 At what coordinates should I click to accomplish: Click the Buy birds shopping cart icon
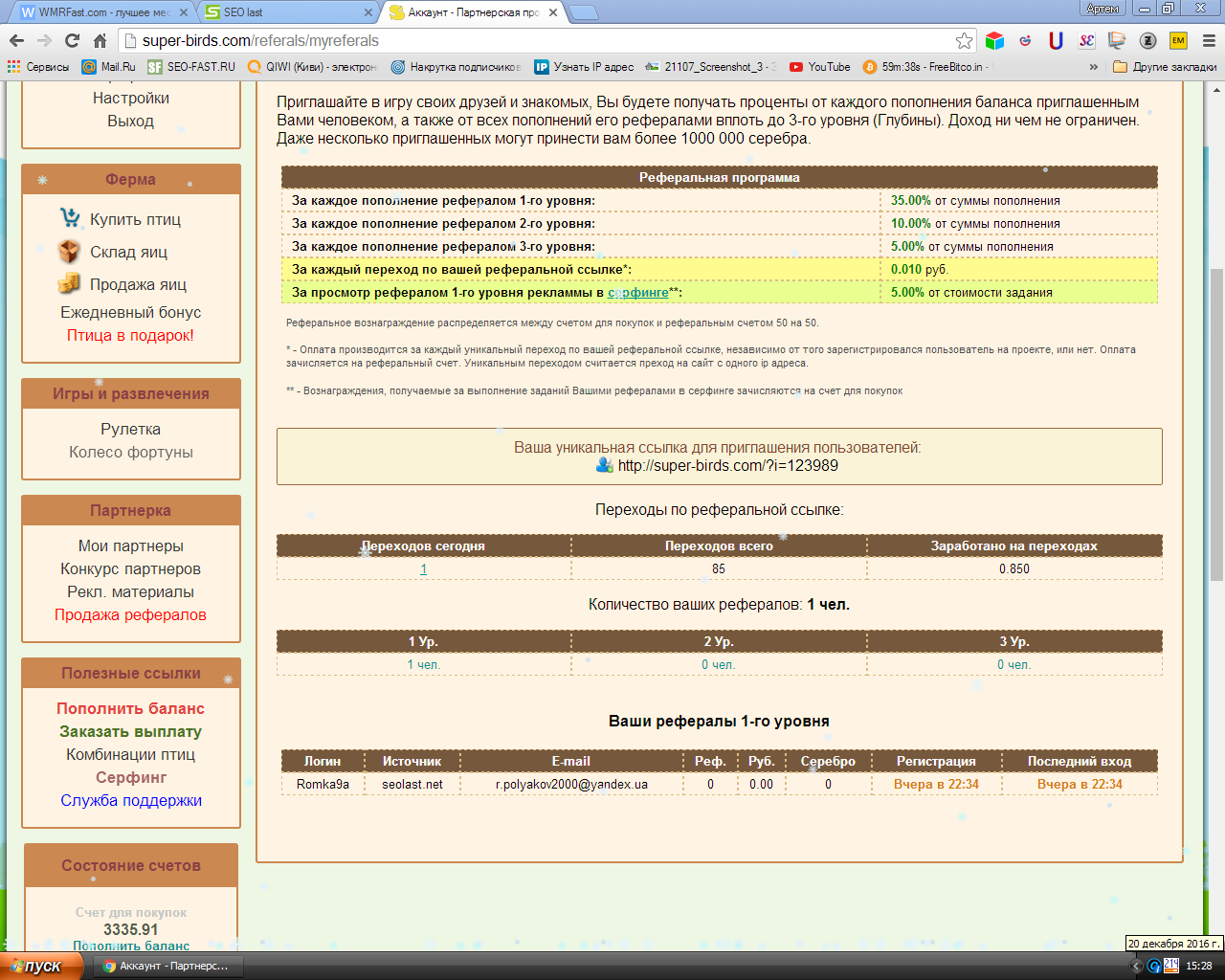(x=69, y=219)
